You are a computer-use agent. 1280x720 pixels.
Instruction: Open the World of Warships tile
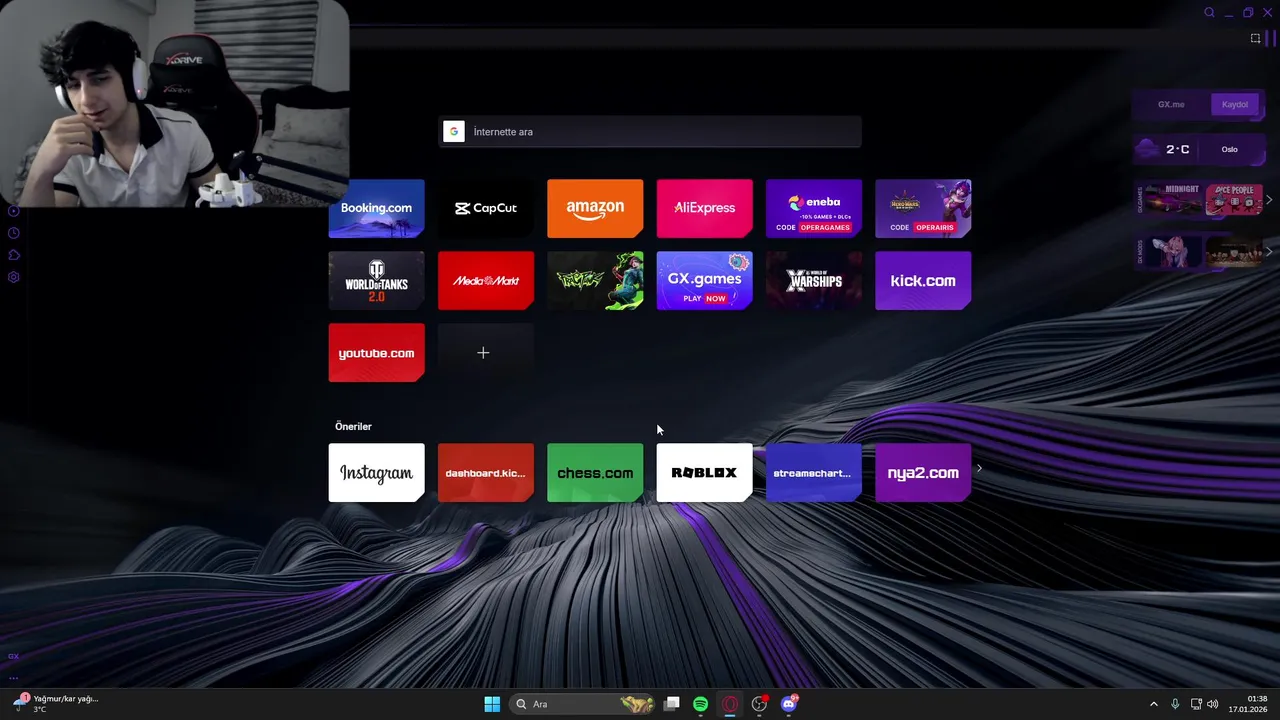click(x=814, y=281)
